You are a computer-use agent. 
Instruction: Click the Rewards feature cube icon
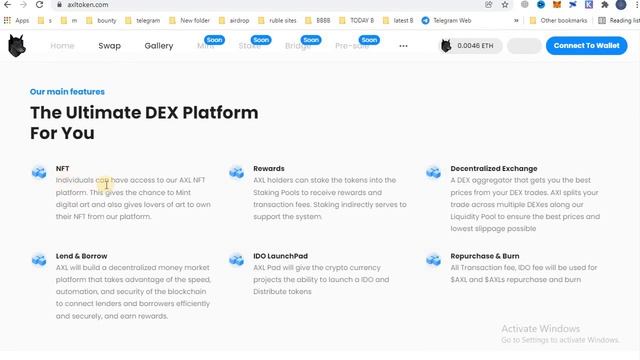(x=236, y=172)
